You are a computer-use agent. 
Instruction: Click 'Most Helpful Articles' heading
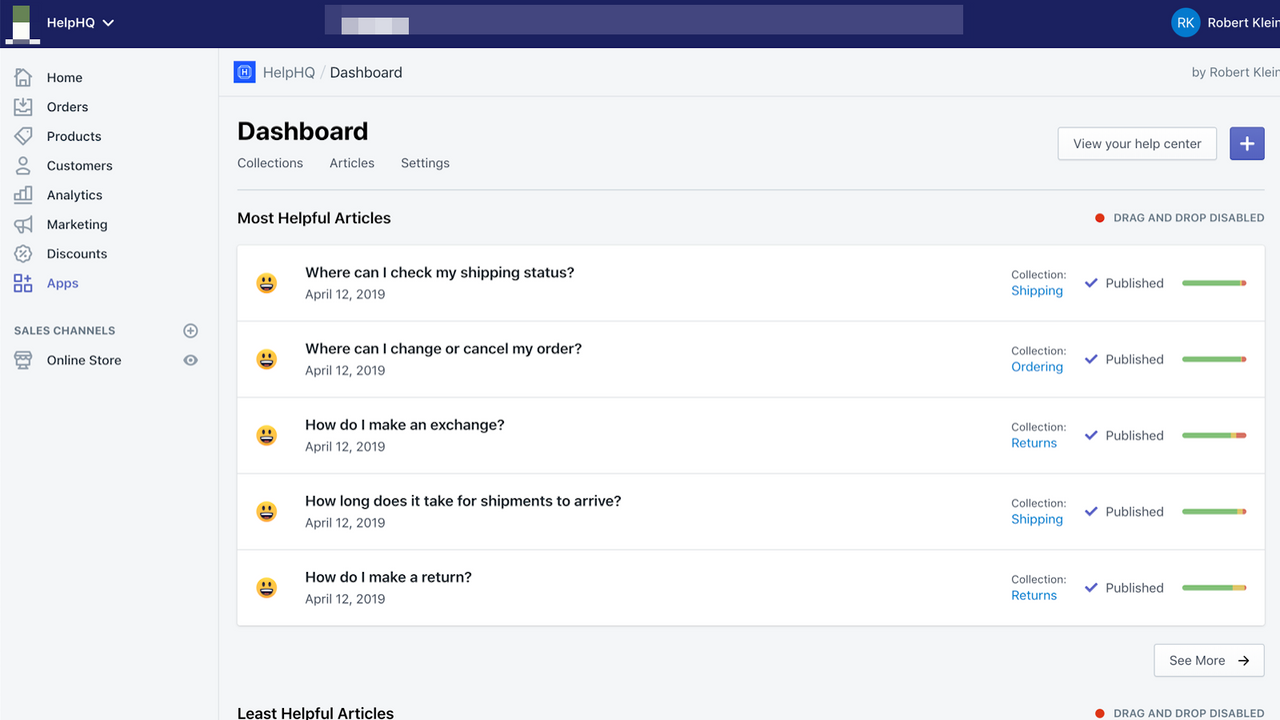coord(314,218)
